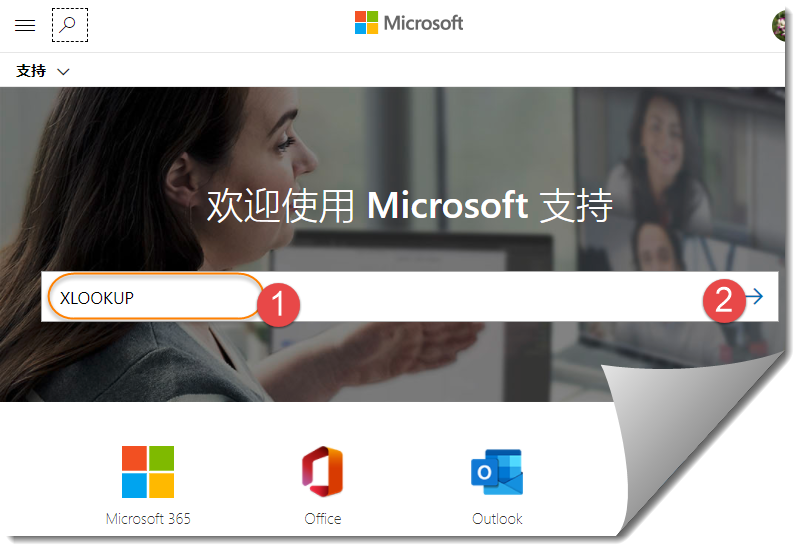This screenshot has width=800, height=551.
Task: Click the empty middle of search bar
Action: coord(500,296)
